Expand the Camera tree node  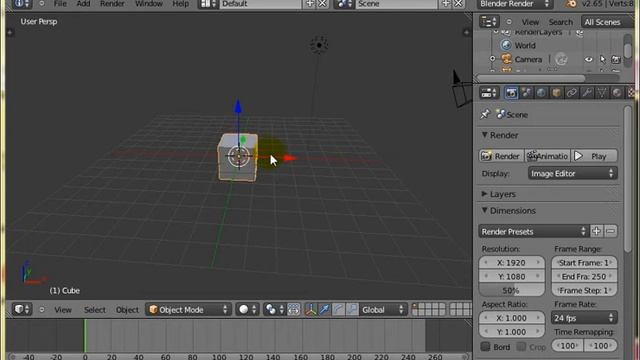click(x=493, y=59)
